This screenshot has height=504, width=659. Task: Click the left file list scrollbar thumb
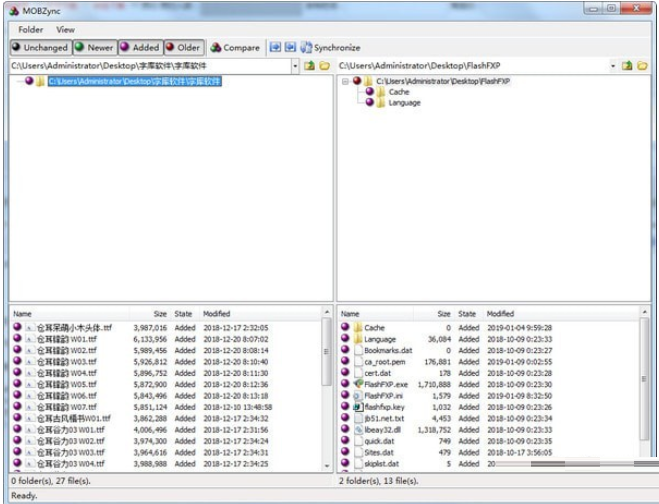(327, 351)
